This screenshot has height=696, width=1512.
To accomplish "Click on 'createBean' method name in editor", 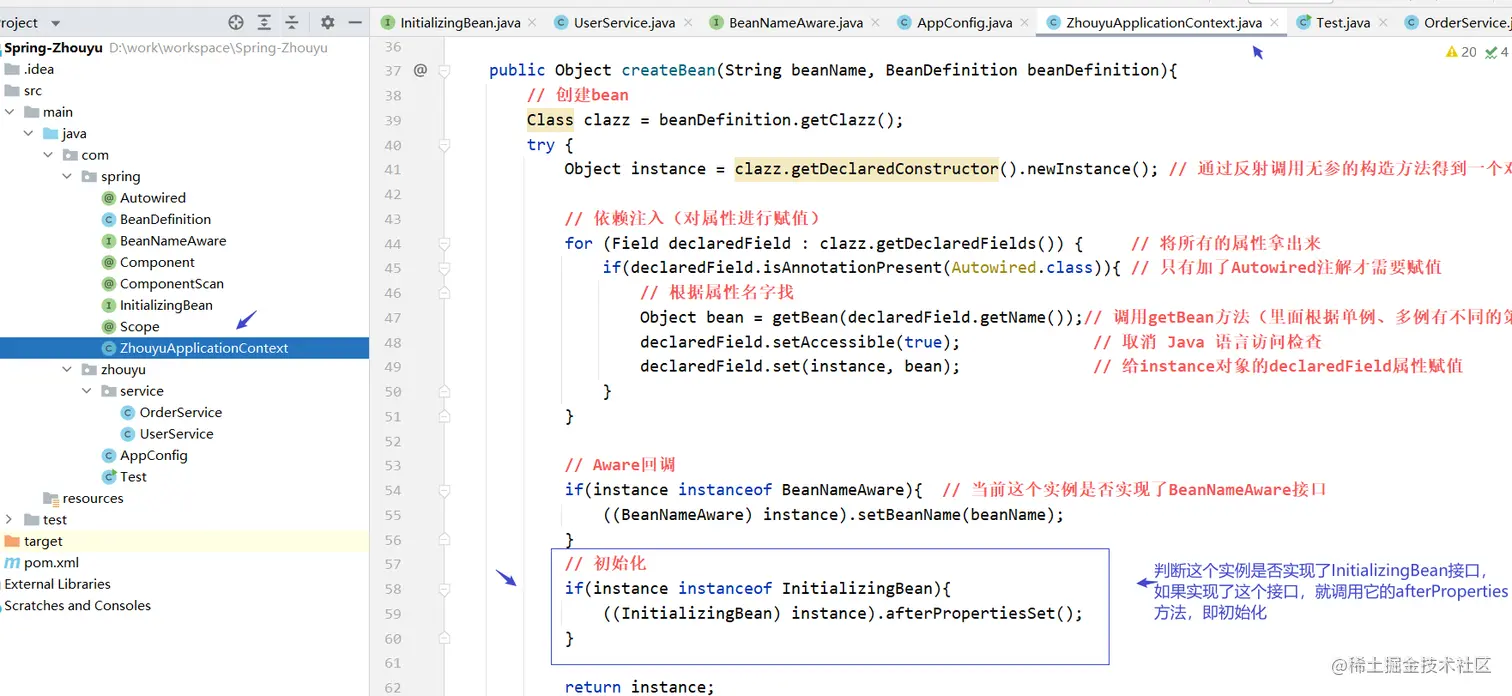I will click(668, 70).
